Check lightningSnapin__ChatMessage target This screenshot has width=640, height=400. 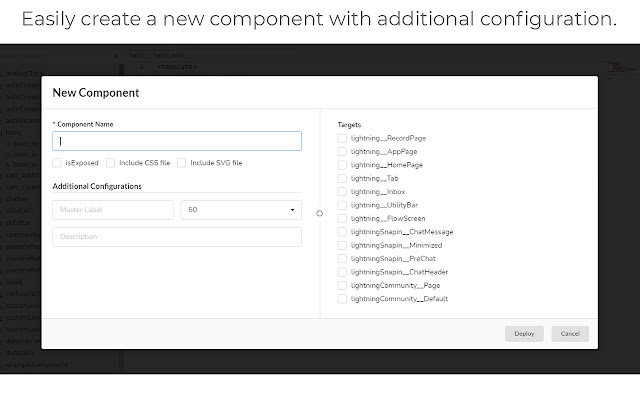(x=343, y=232)
